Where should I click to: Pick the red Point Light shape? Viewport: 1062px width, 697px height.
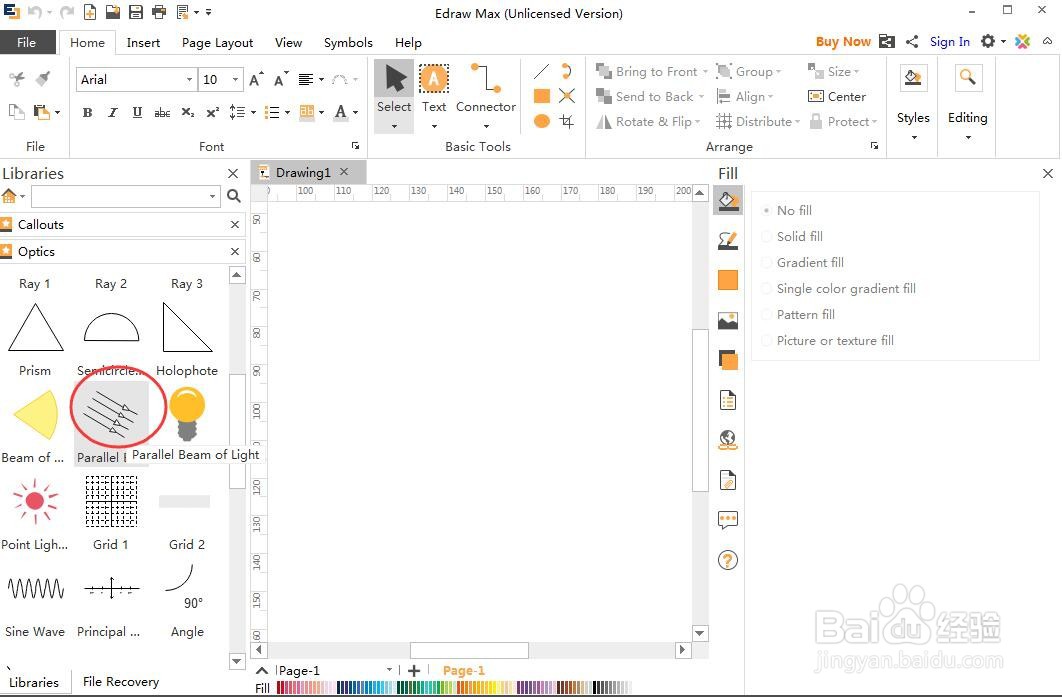[35, 501]
